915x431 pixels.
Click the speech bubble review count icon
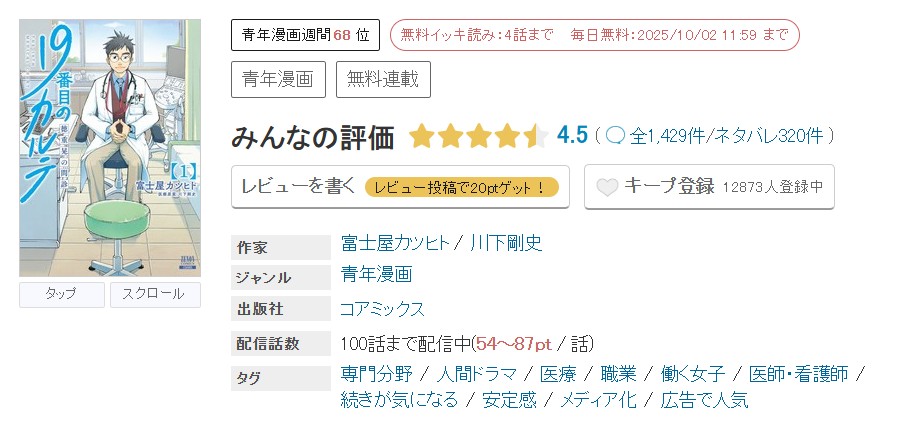(615, 135)
